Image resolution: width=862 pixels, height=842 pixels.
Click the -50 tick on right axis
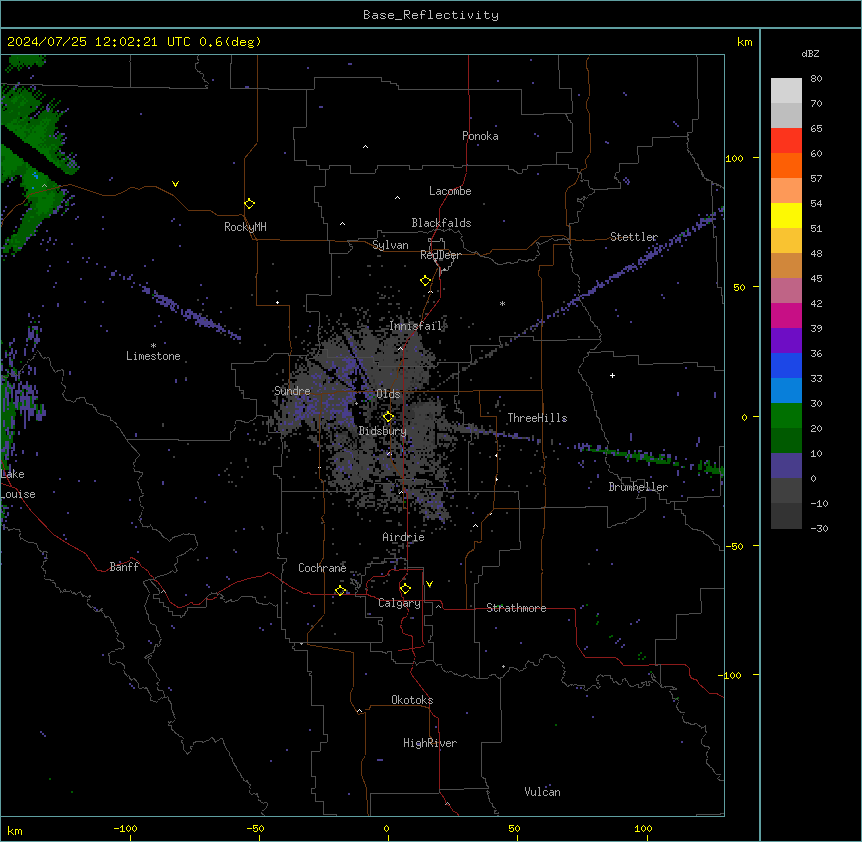(734, 546)
